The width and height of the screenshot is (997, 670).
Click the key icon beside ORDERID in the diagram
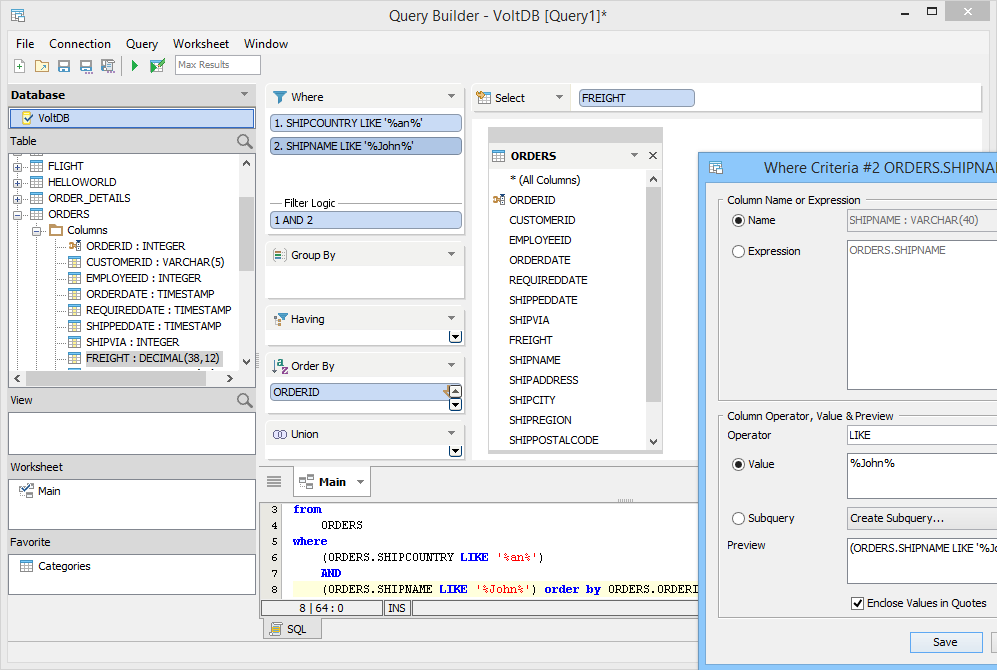tap(498, 200)
